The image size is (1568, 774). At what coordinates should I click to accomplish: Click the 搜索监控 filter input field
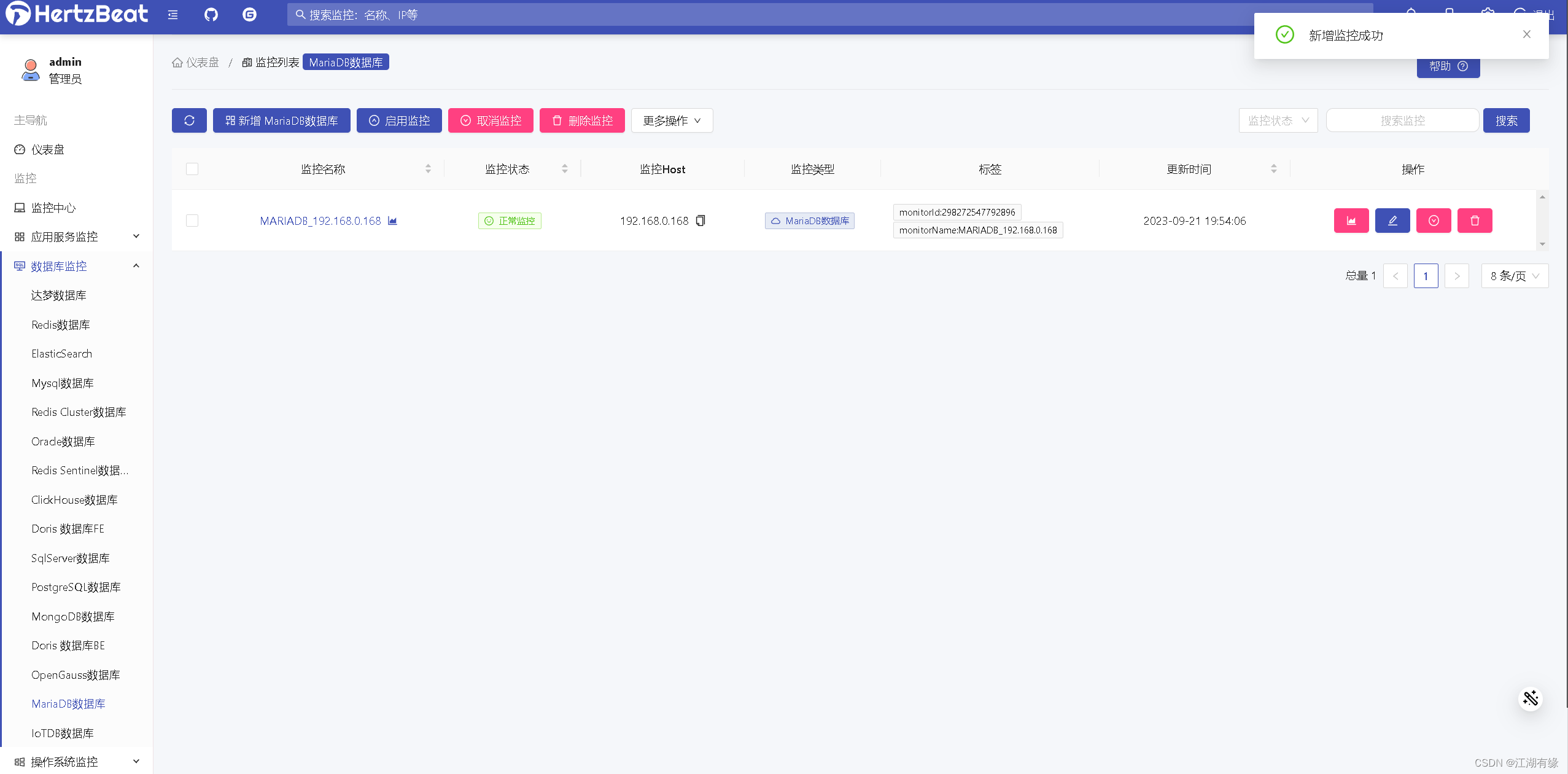point(1402,120)
